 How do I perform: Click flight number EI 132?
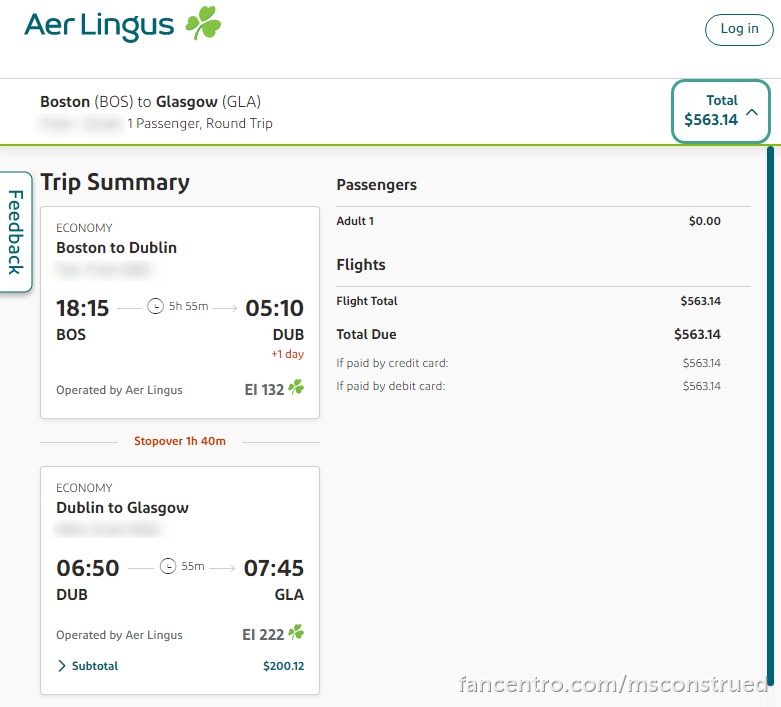pyautogui.click(x=264, y=390)
